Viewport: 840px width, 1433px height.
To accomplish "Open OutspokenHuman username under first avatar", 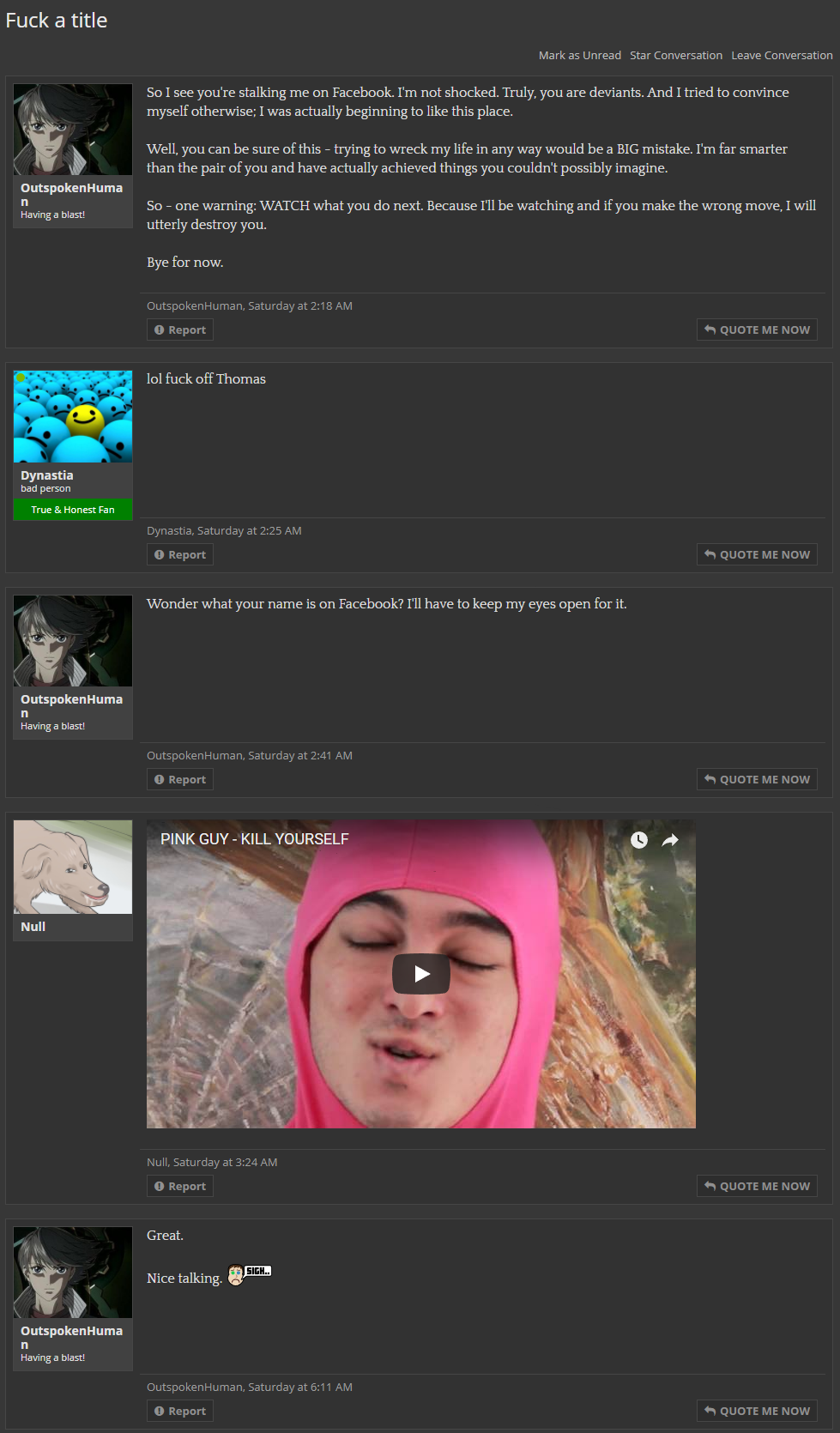I will pyautogui.click(x=71, y=195).
